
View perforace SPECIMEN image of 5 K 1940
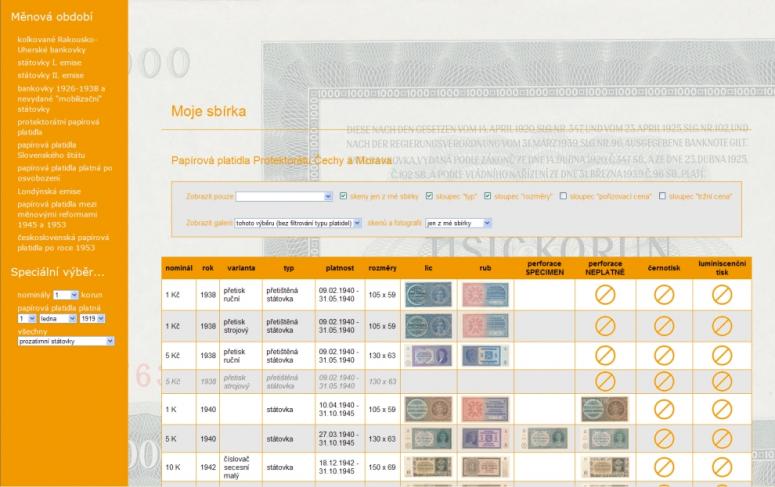click(x=544, y=439)
